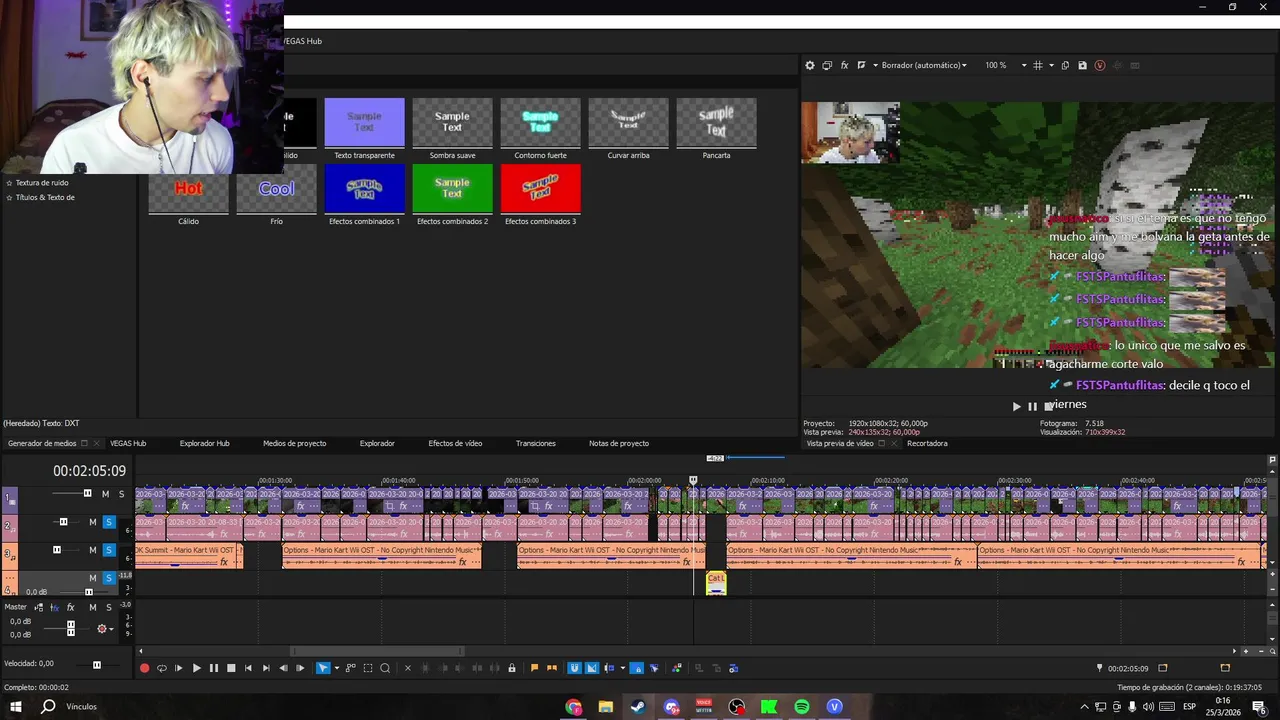1280x720 pixels.
Task: Open Steam from Windows taskbar
Action: click(637, 707)
